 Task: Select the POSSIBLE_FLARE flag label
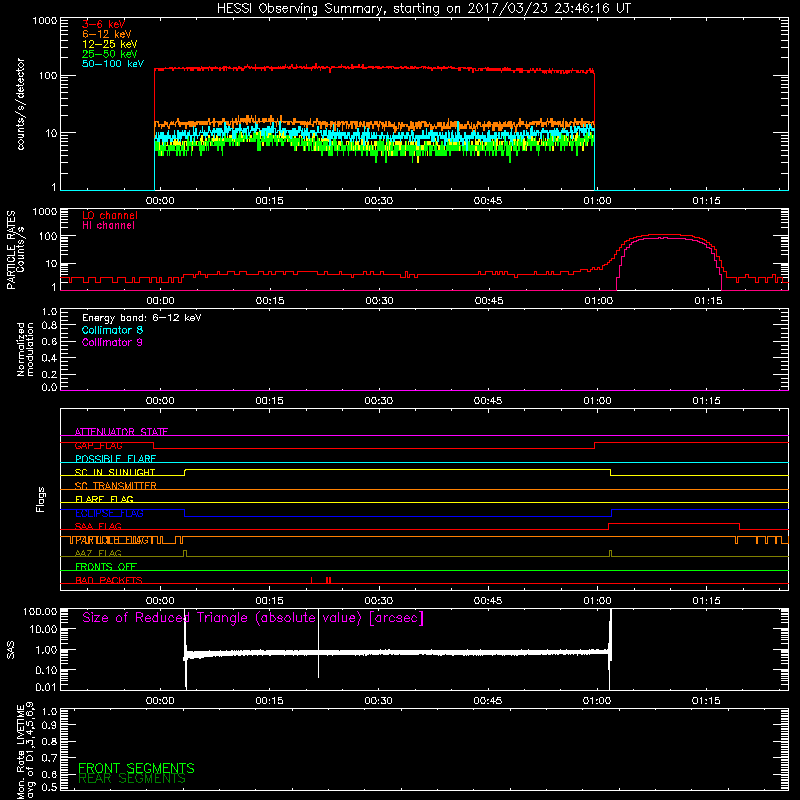pyautogui.click(x=115, y=459)
